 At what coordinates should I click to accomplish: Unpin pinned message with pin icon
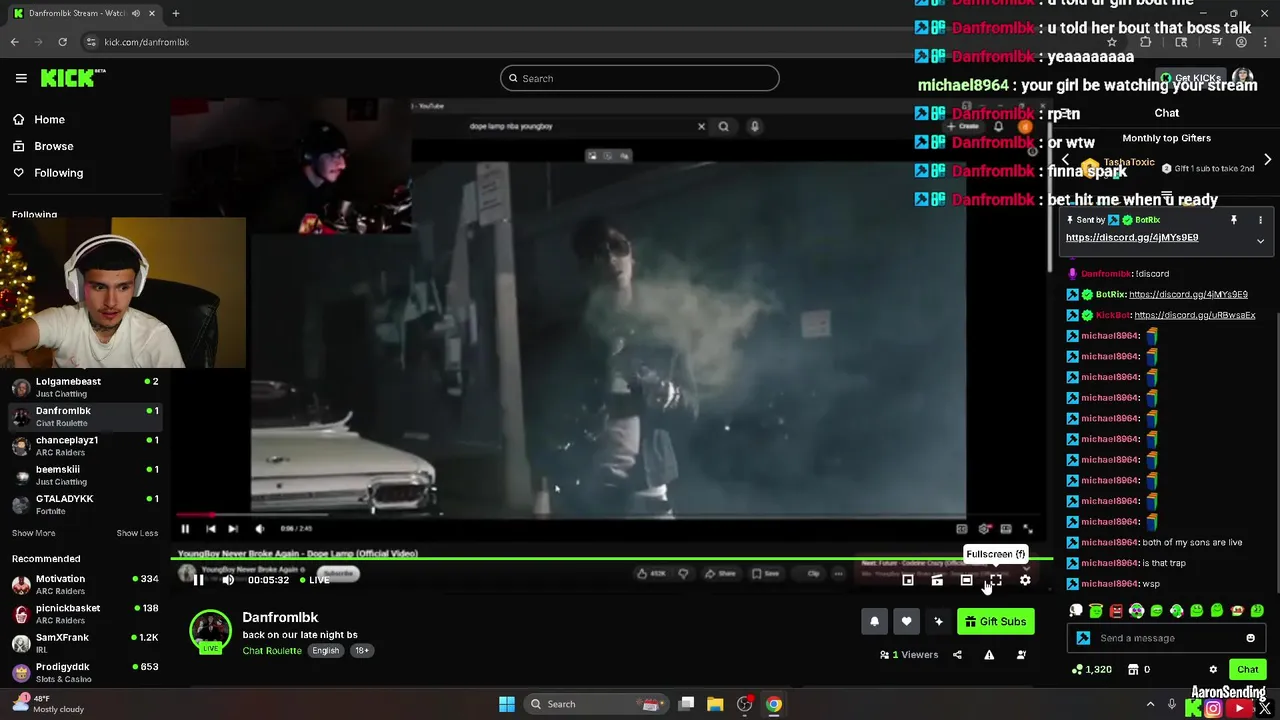[1233, 220]
